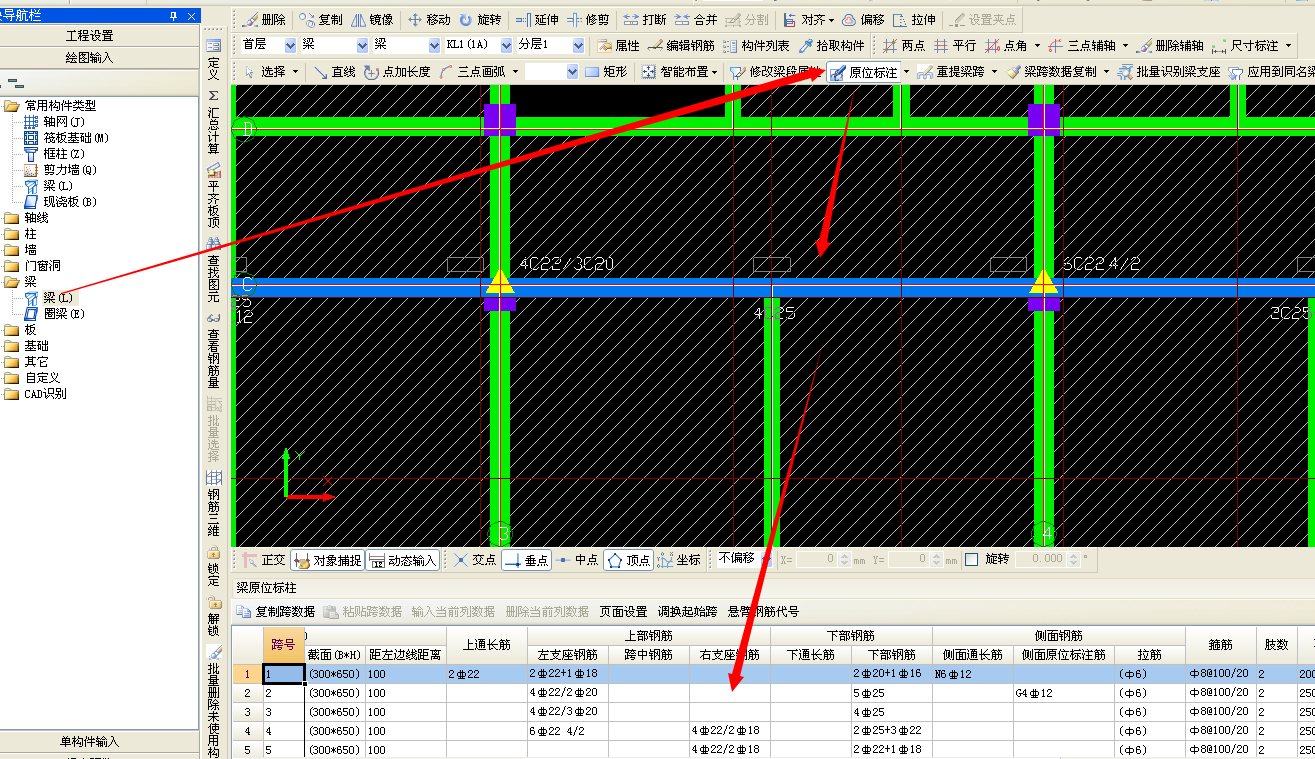
Task: Open the 工程设置 navigation tab
Action: click(90, 35)
